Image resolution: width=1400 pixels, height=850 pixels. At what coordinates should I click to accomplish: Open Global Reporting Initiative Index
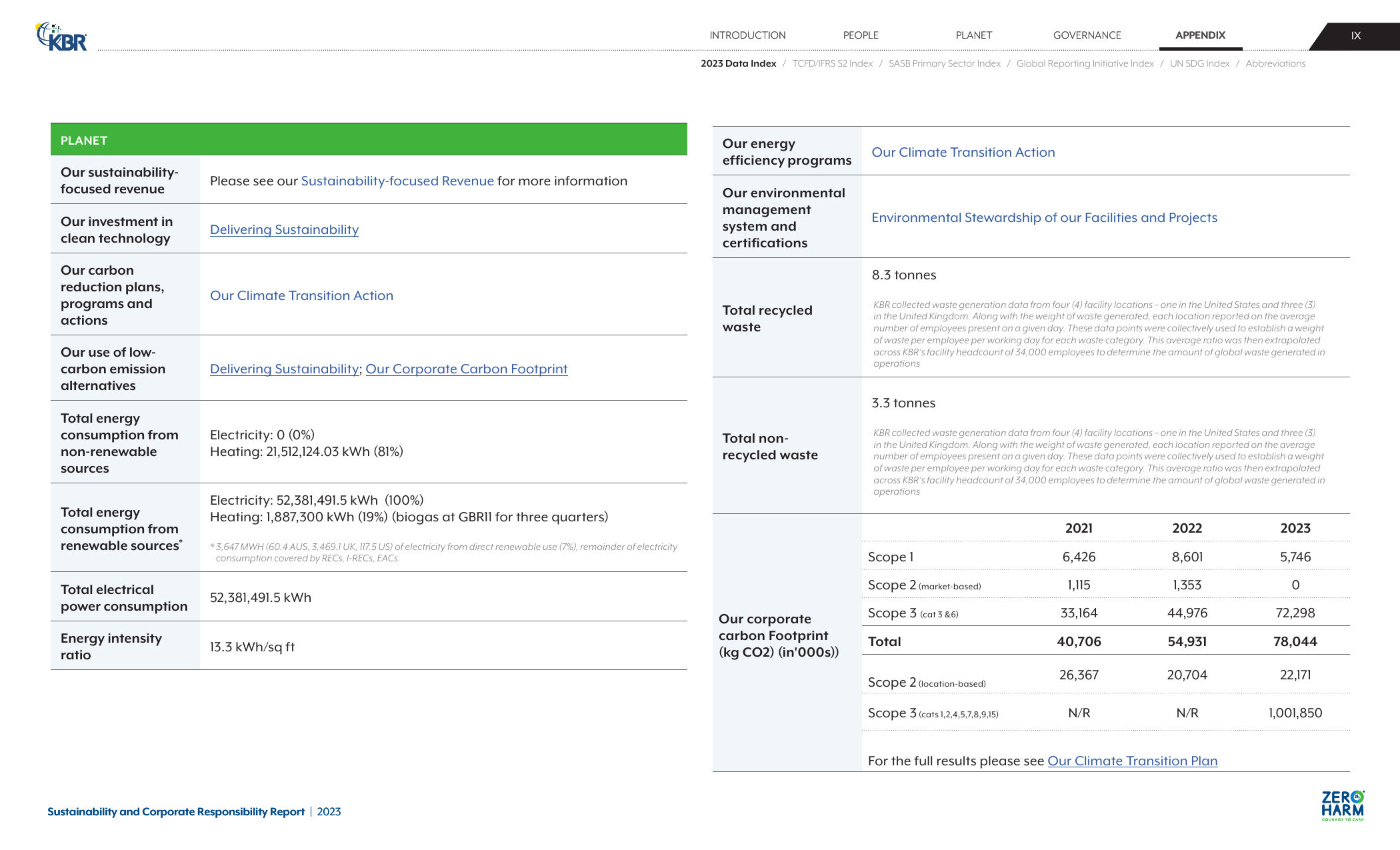tap(1085, 63)
